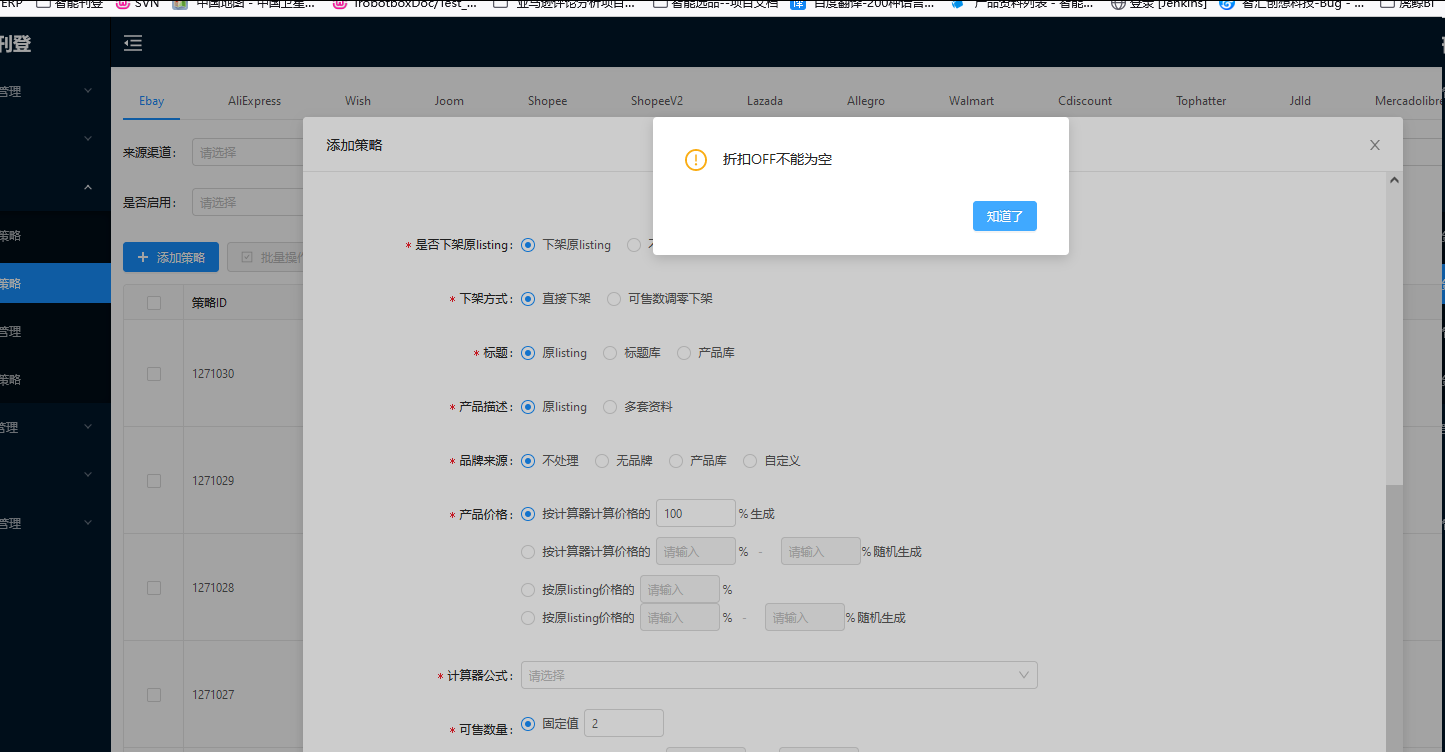Go to the Lazada tab
The image size is (1445, 752).
(765, 101)
